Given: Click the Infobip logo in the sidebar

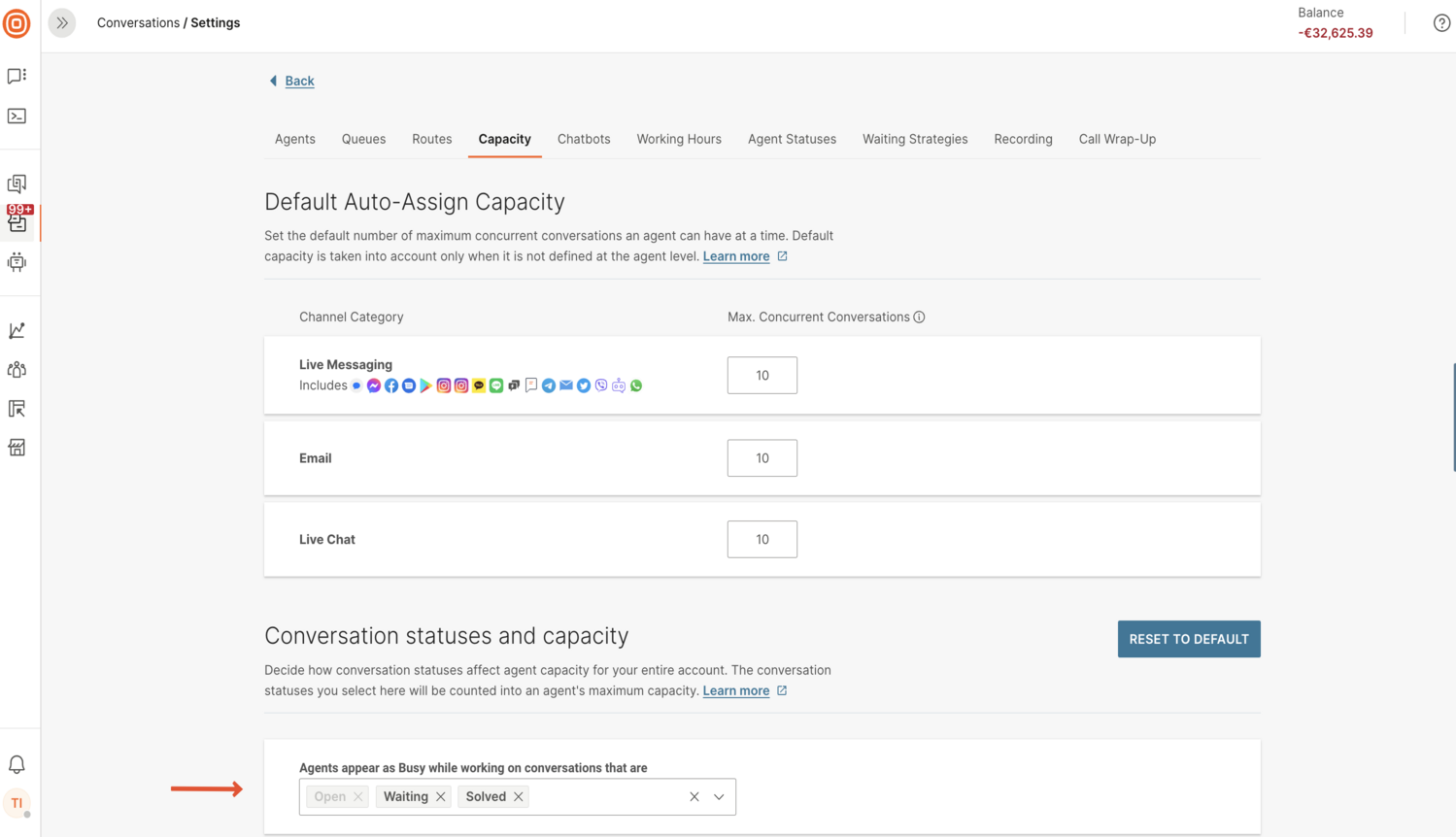Looking at the screenshot, I should coord(17,23).
